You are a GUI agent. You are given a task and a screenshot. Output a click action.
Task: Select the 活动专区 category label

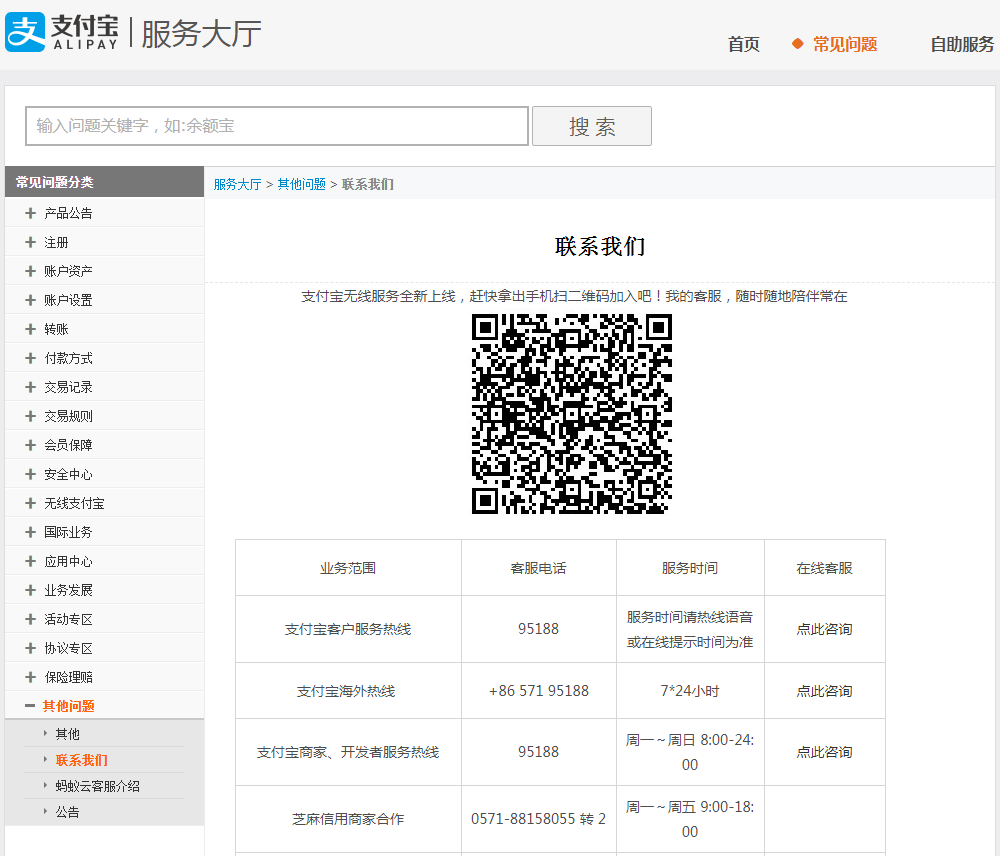(68, 619)
